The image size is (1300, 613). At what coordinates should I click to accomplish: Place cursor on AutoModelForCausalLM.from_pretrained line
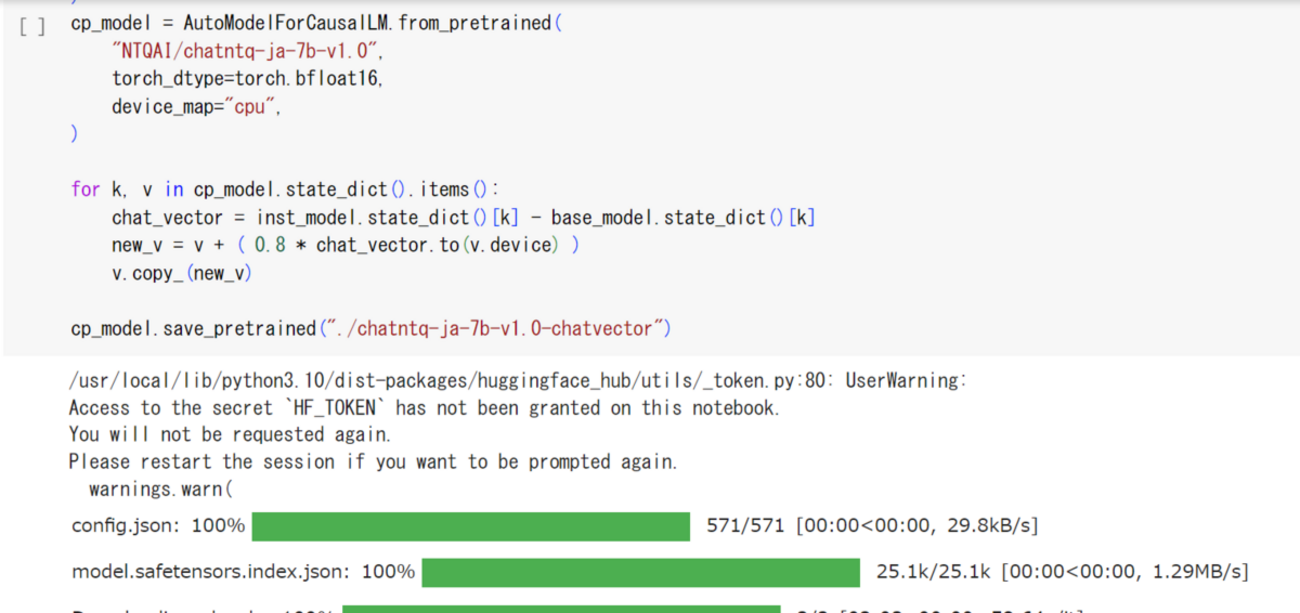point(316,23)
